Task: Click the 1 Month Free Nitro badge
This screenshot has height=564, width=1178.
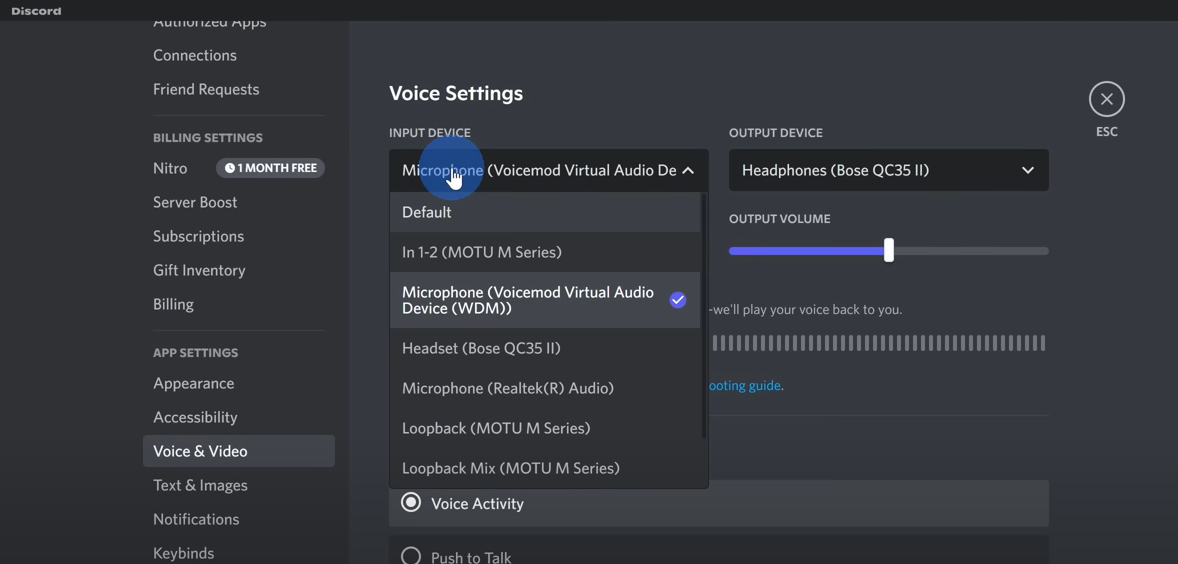Action: point(270,168)
